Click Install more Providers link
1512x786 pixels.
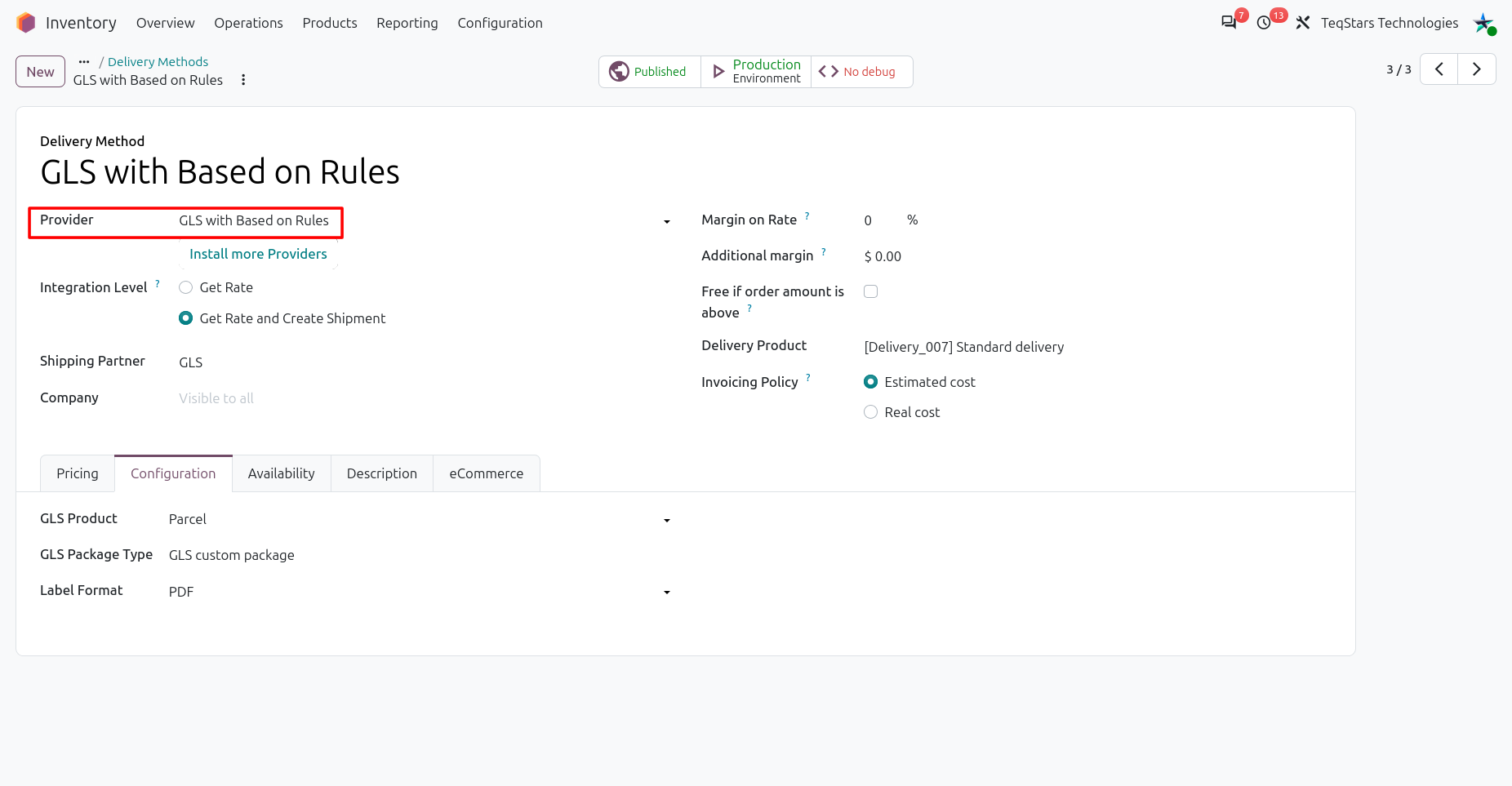click(x=258, y=254)
